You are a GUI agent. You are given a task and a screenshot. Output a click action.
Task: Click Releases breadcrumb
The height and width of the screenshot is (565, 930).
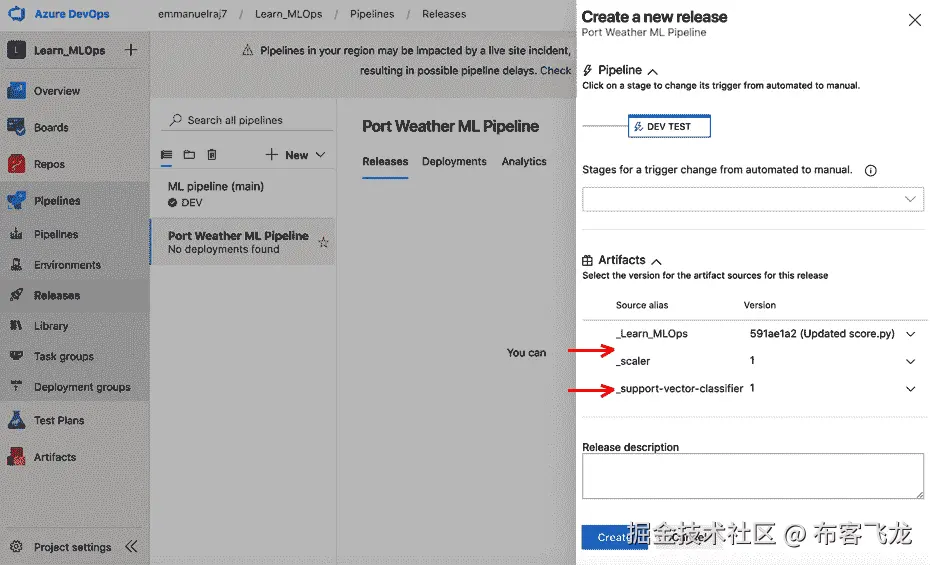pyautogui.click(x=444, y=14)
